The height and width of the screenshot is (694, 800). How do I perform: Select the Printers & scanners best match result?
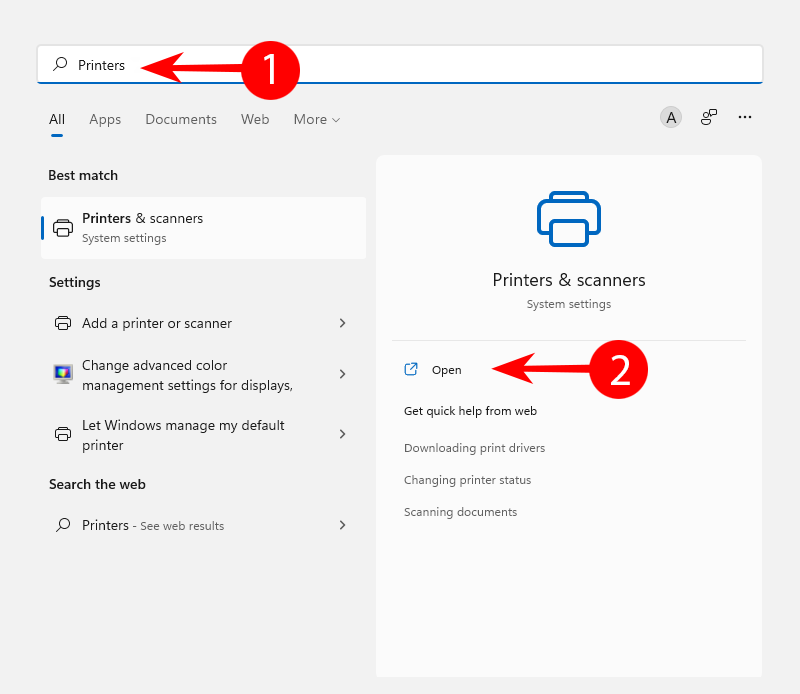point(204,228)
